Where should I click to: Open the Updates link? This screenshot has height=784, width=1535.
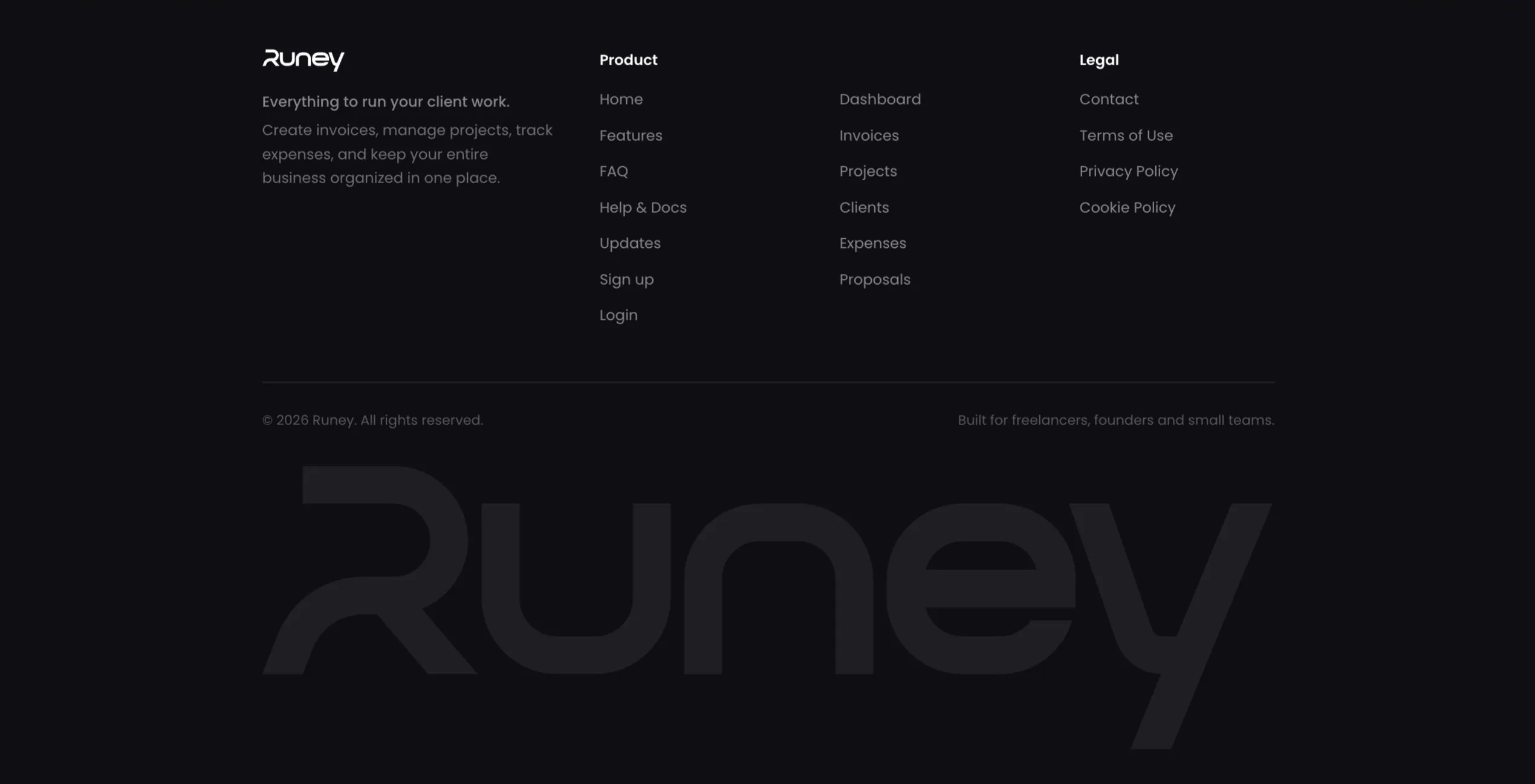tap(630, 243)
